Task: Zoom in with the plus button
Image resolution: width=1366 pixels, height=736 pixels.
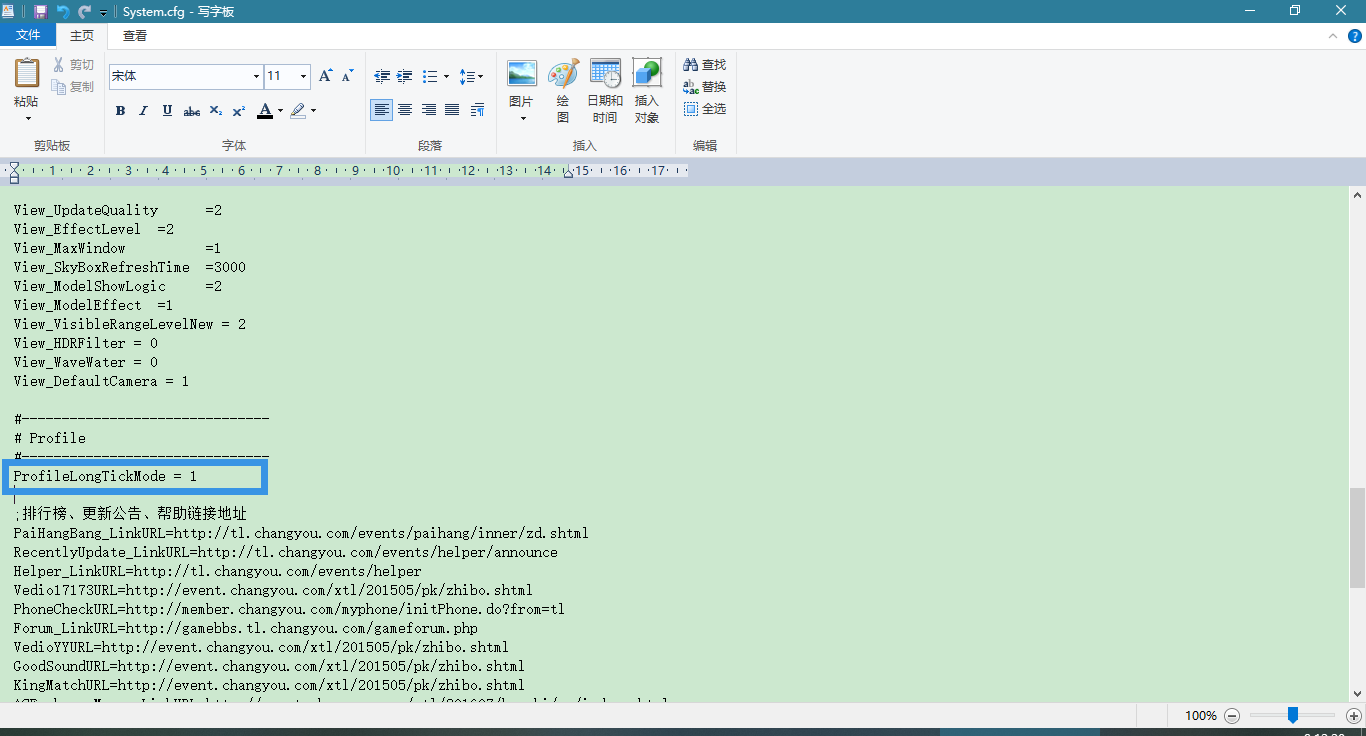Action: (x=1354, y=716)
